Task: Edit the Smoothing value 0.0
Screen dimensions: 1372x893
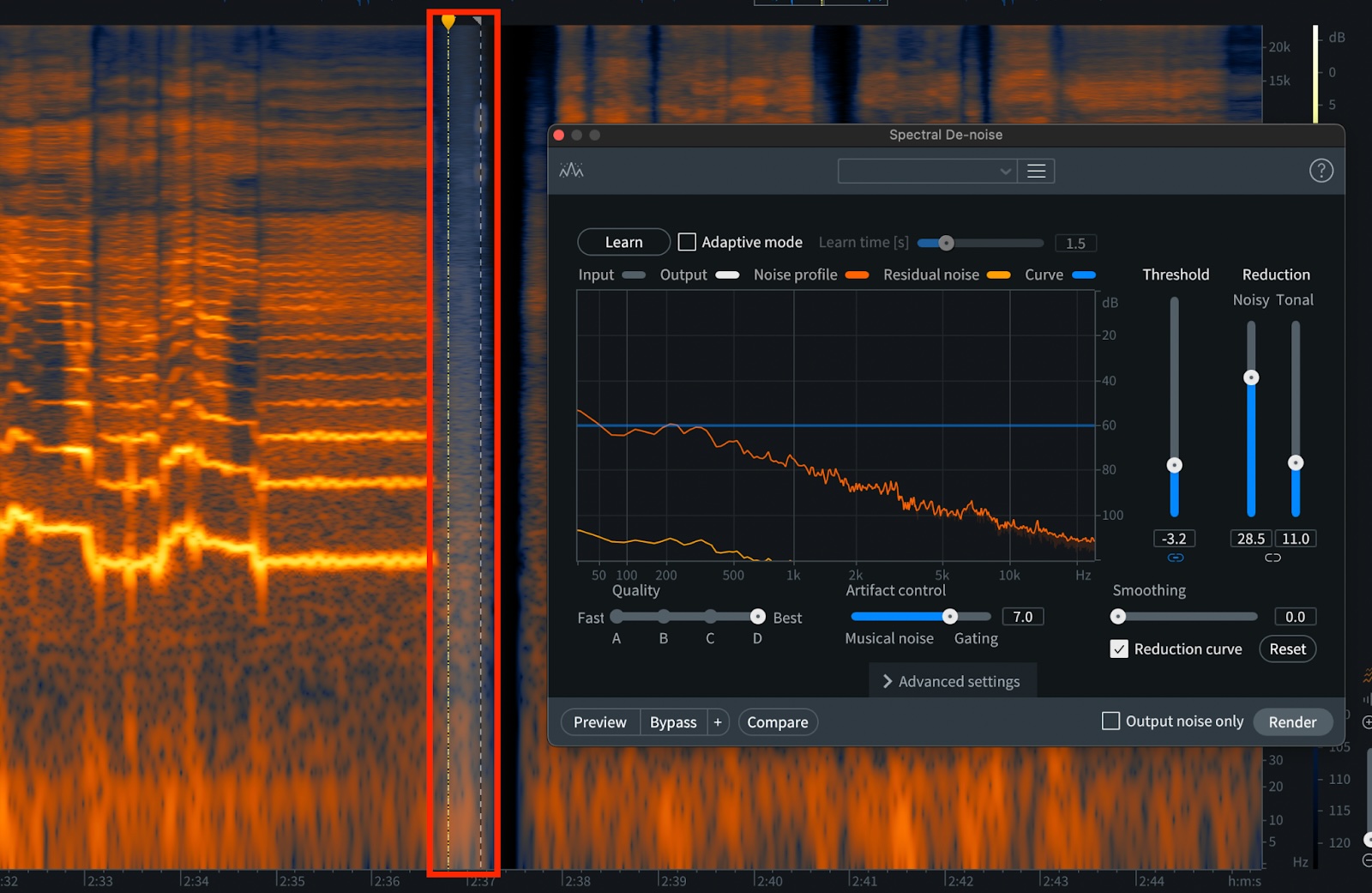Action: tap(1295, 617)
